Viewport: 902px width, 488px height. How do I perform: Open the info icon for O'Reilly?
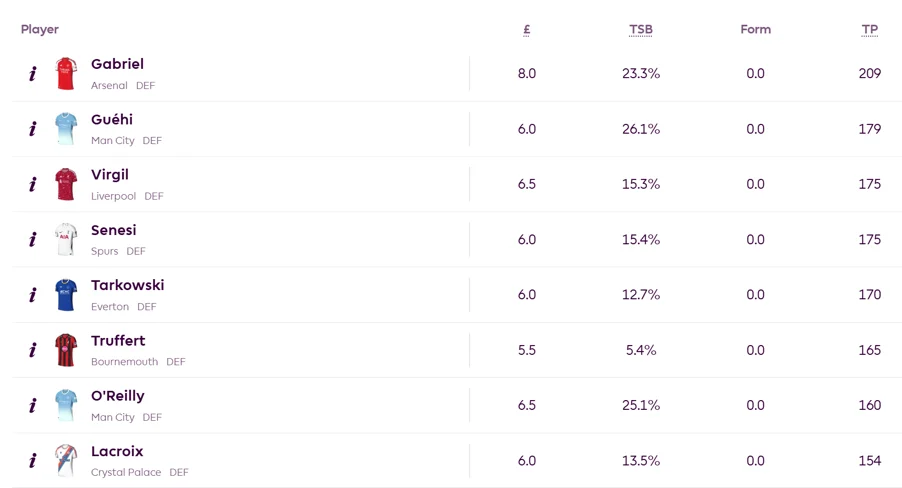click(x=33, y=405)
